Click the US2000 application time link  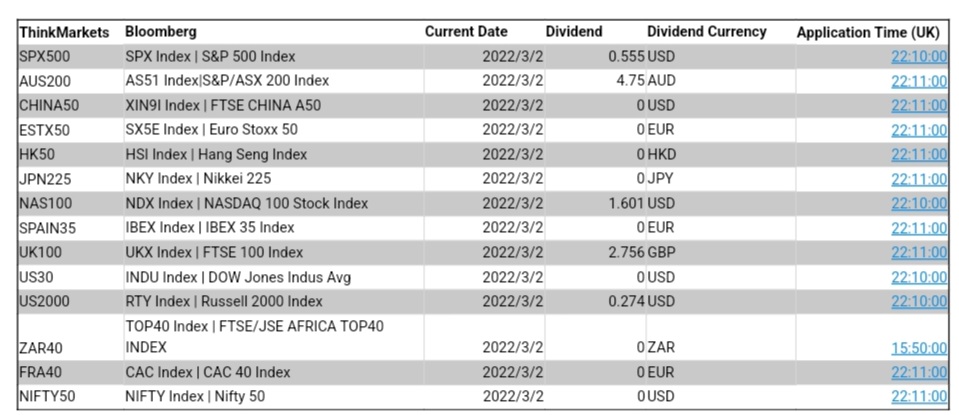click(918, 301)
